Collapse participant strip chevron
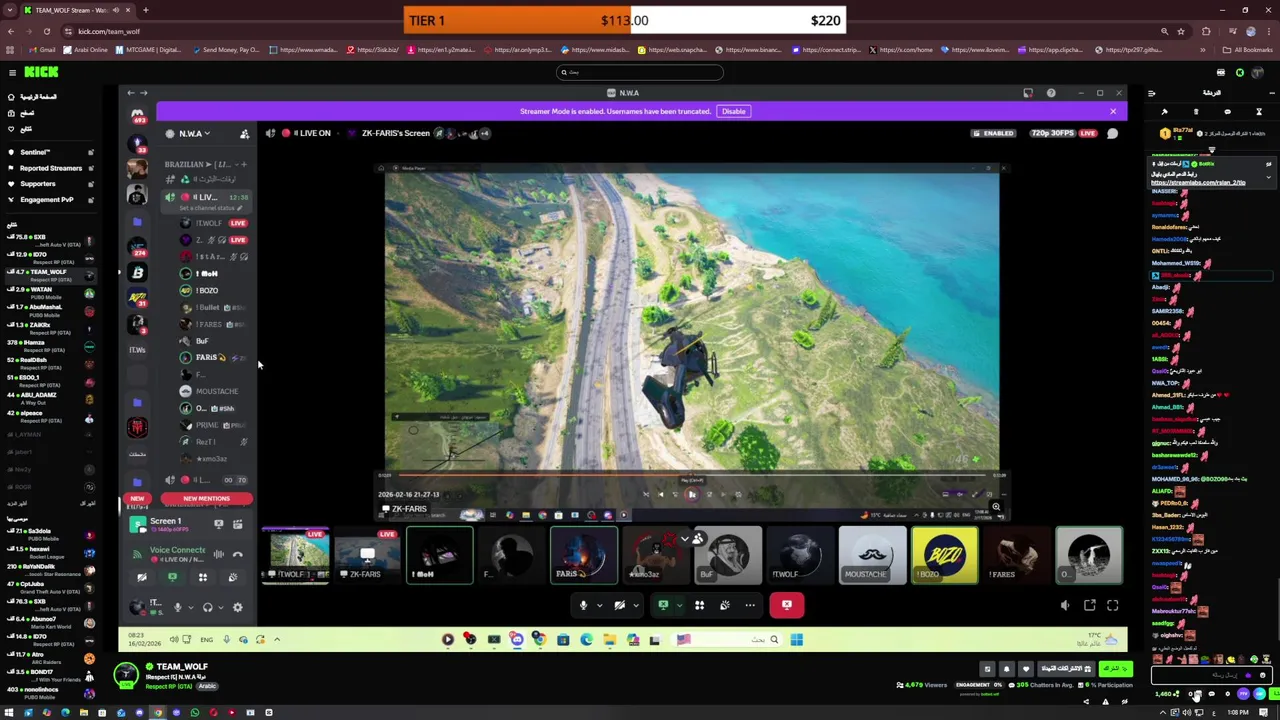 click(685, 539)
